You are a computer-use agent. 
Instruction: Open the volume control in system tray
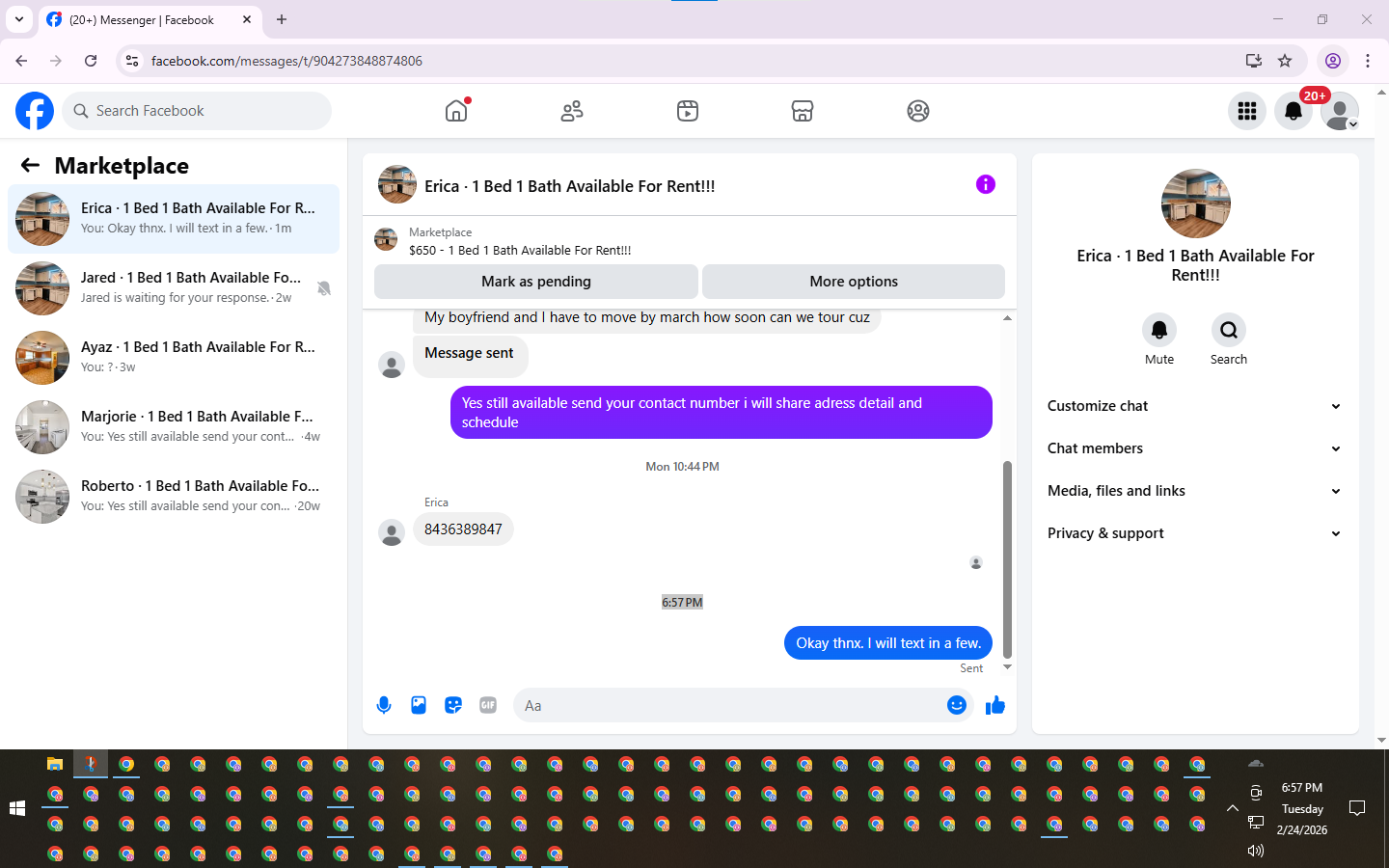(1256, 851)
